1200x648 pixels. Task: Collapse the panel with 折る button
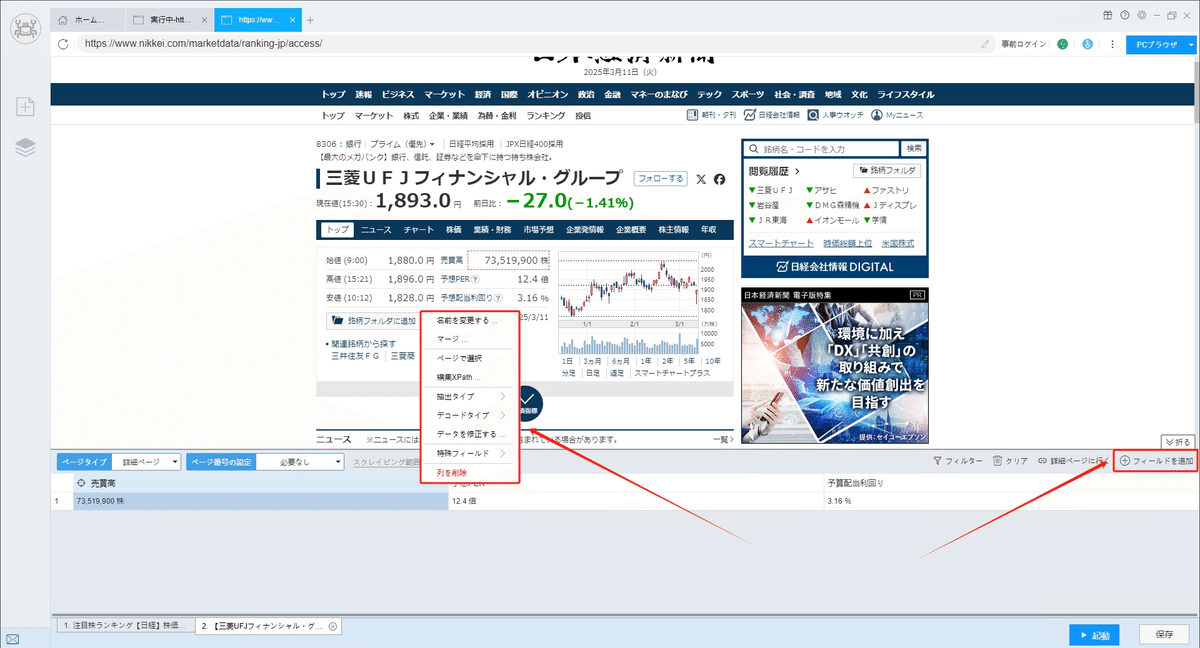[1178, 441]
